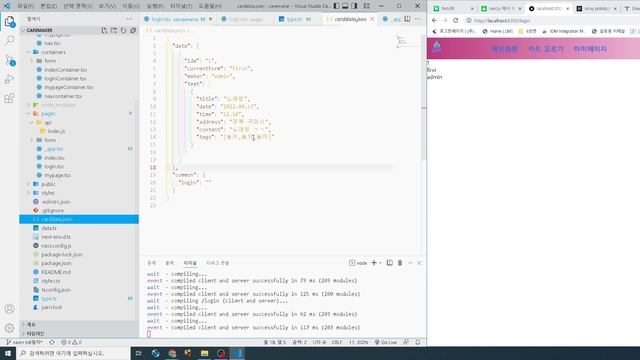Create a new terminal with plus icon
Image resolution: width=640 pixels, height=360 pixels.
373,263
